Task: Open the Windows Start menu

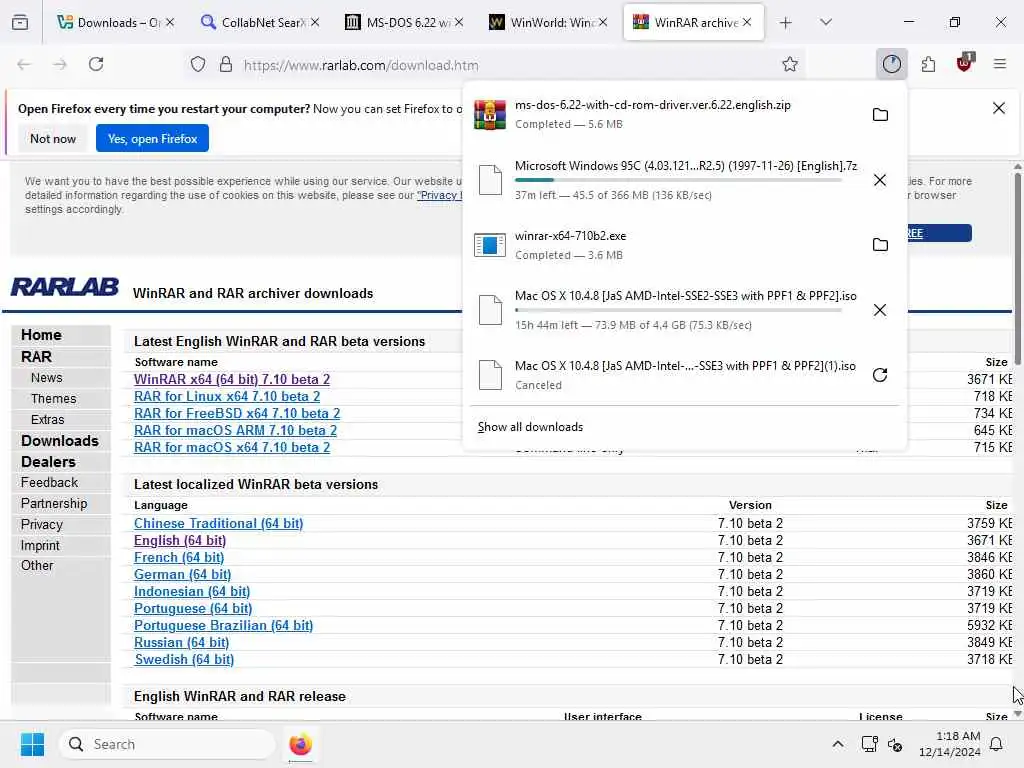Action: click(x=33, y=744)
